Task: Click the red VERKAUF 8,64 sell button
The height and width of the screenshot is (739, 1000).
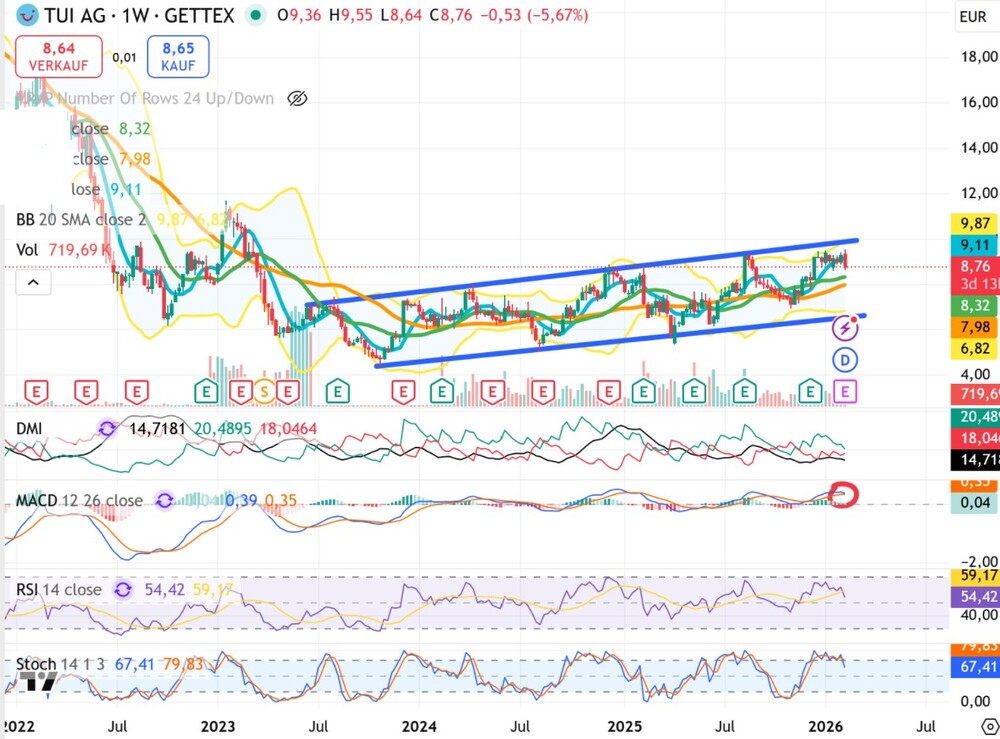Action: 58,56
